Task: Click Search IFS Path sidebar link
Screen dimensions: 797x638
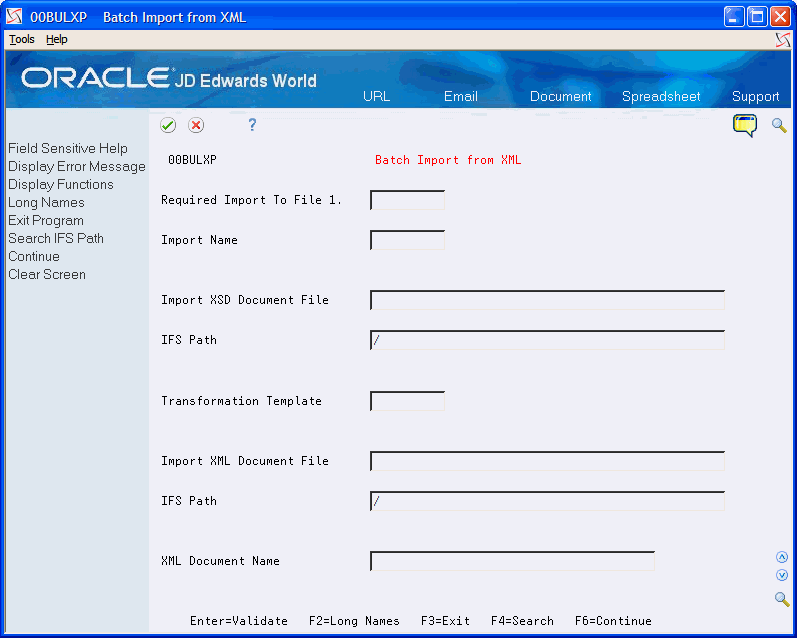Action: tap(56, 238)
